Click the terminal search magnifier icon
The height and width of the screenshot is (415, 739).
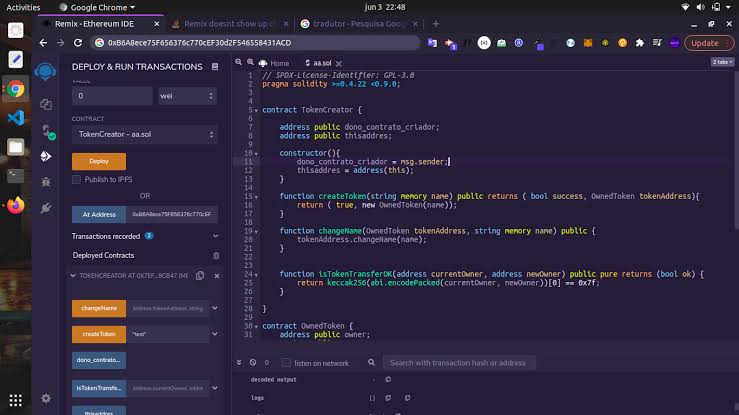click(x=371, y=362)
